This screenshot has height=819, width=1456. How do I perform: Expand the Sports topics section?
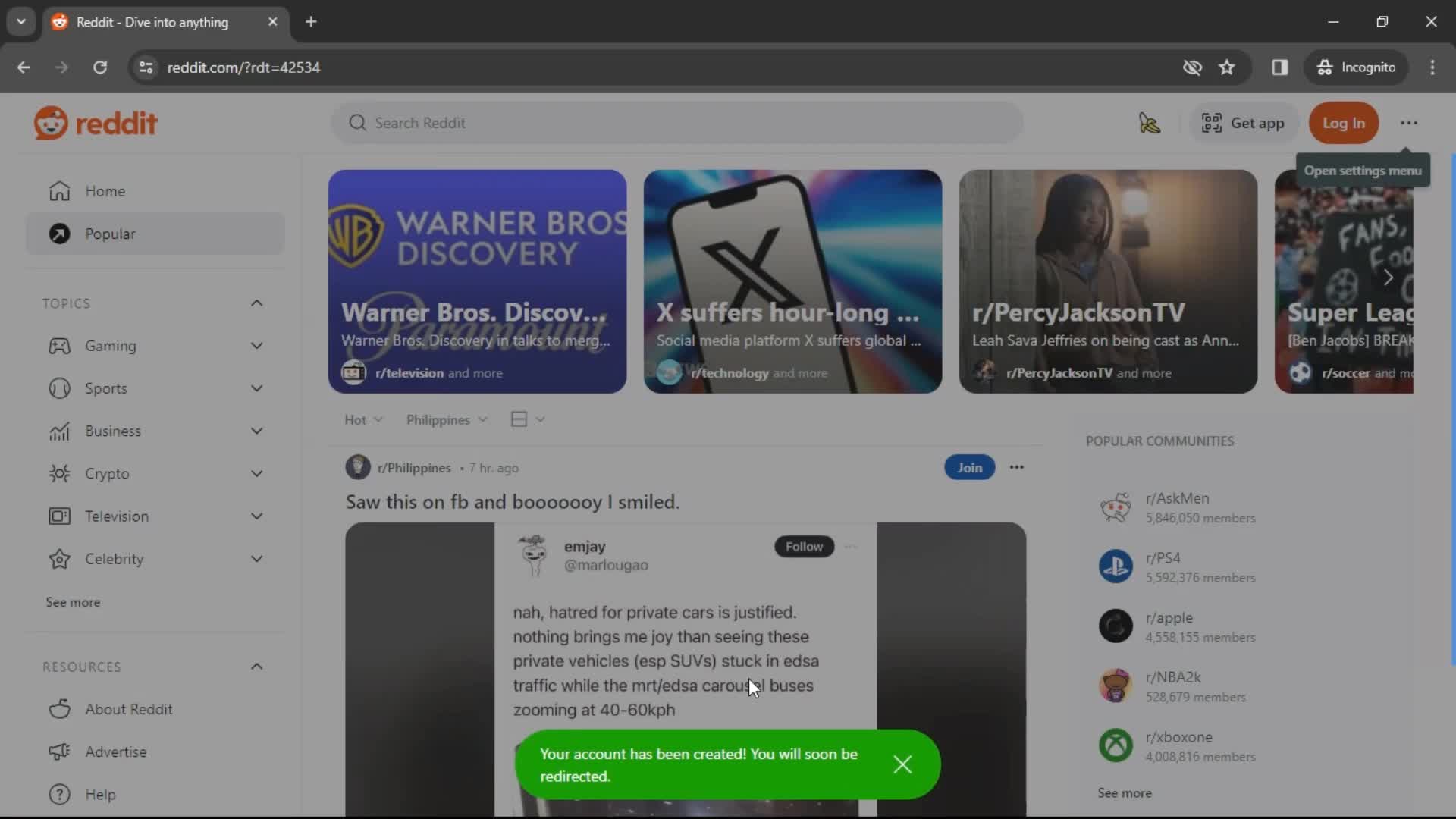[256, 388]
